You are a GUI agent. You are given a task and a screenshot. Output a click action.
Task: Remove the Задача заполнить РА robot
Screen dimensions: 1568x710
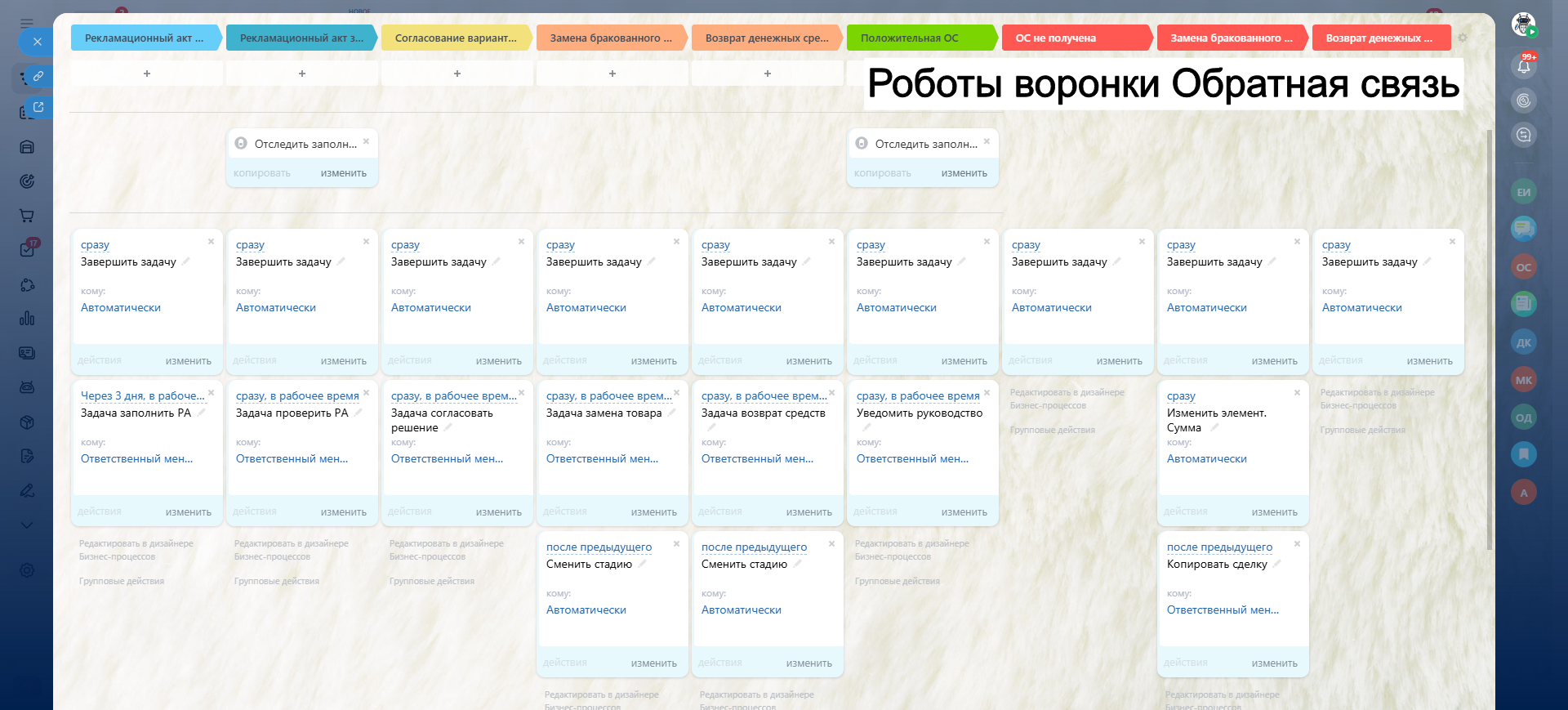211,393
